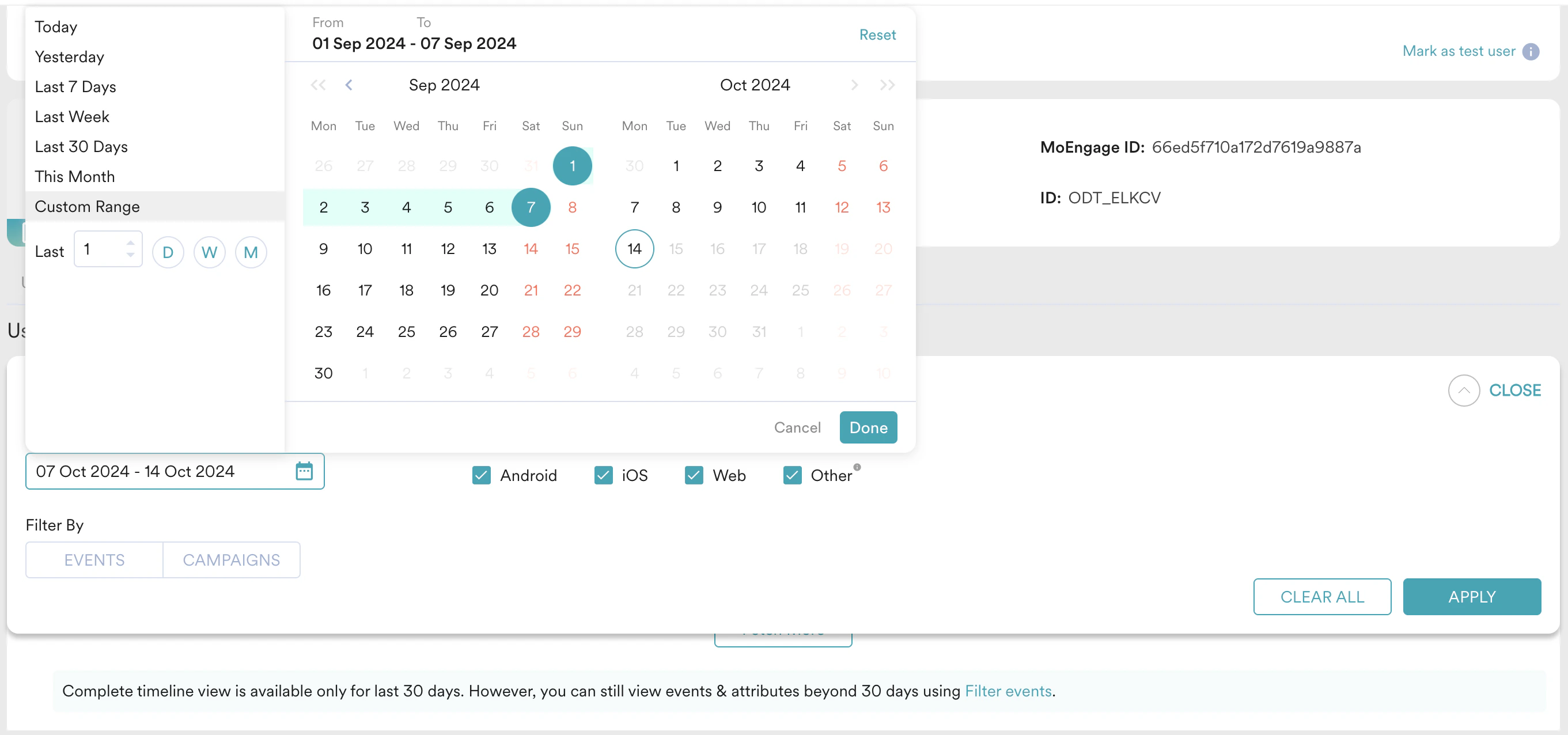Screen dimensions: 1568x735
Task: Jump to next year with double-right arrows
Action: pos(887,85)
